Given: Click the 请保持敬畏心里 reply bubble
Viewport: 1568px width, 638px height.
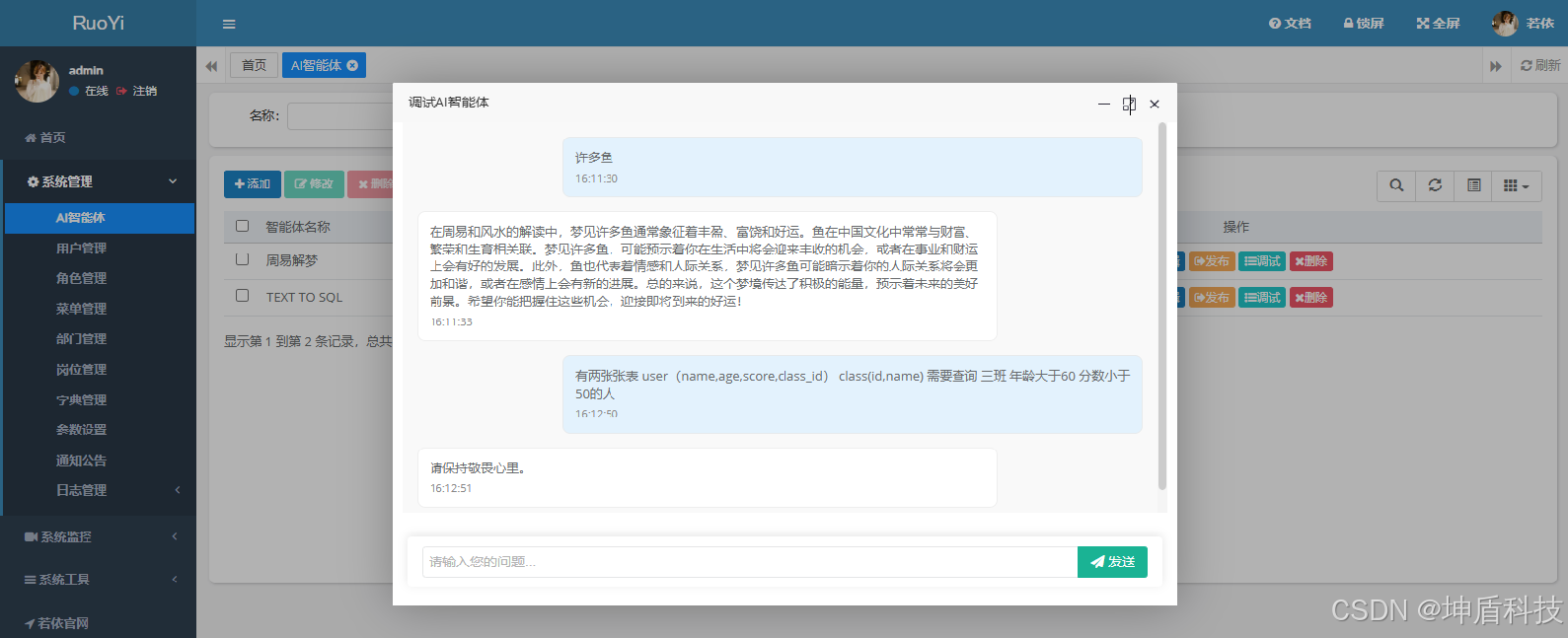Looking at the screenshot, I should tap(707, 478).
